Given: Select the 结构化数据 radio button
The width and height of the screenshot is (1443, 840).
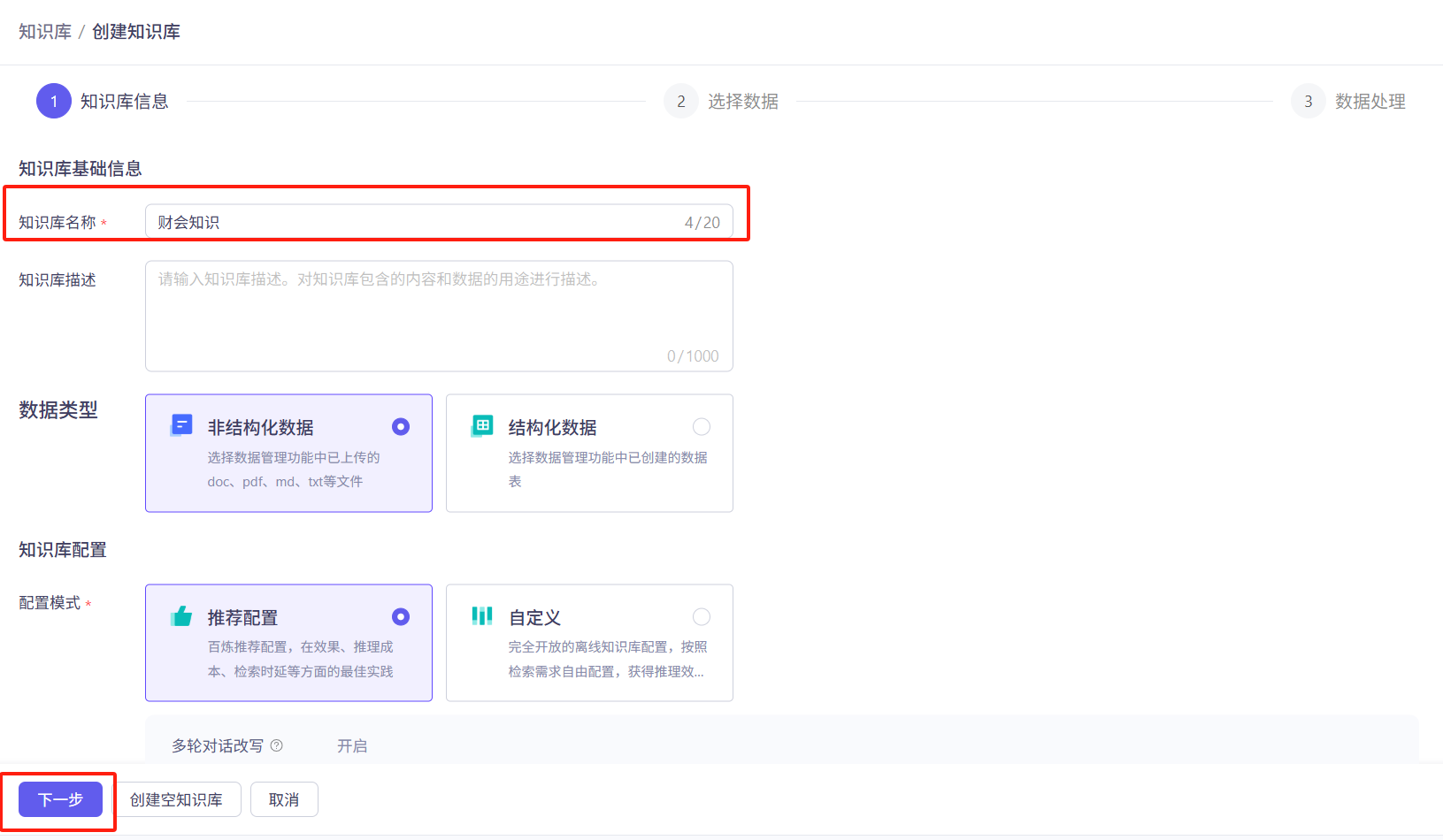Looking at the screenshot, I should pyautogui.click(x=702, y=426).
